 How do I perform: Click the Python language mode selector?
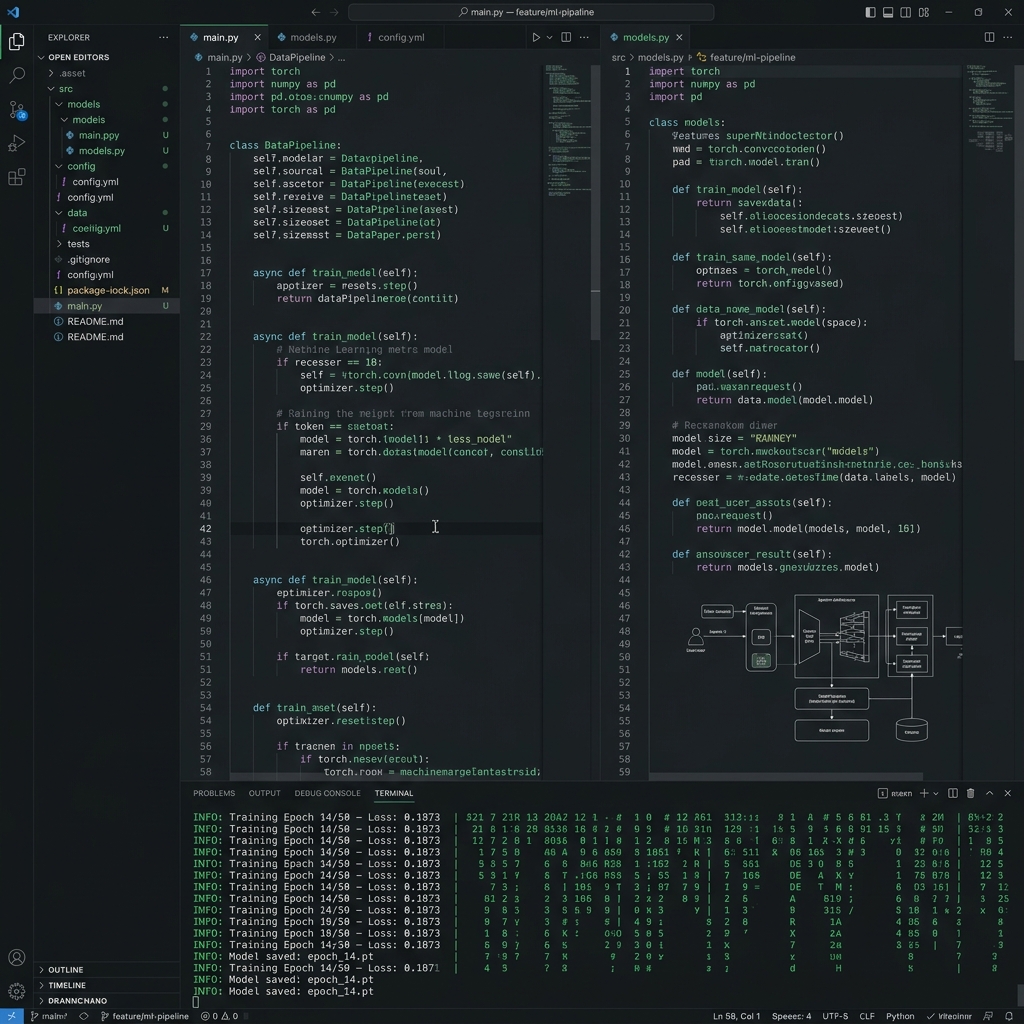[901, 1016]
